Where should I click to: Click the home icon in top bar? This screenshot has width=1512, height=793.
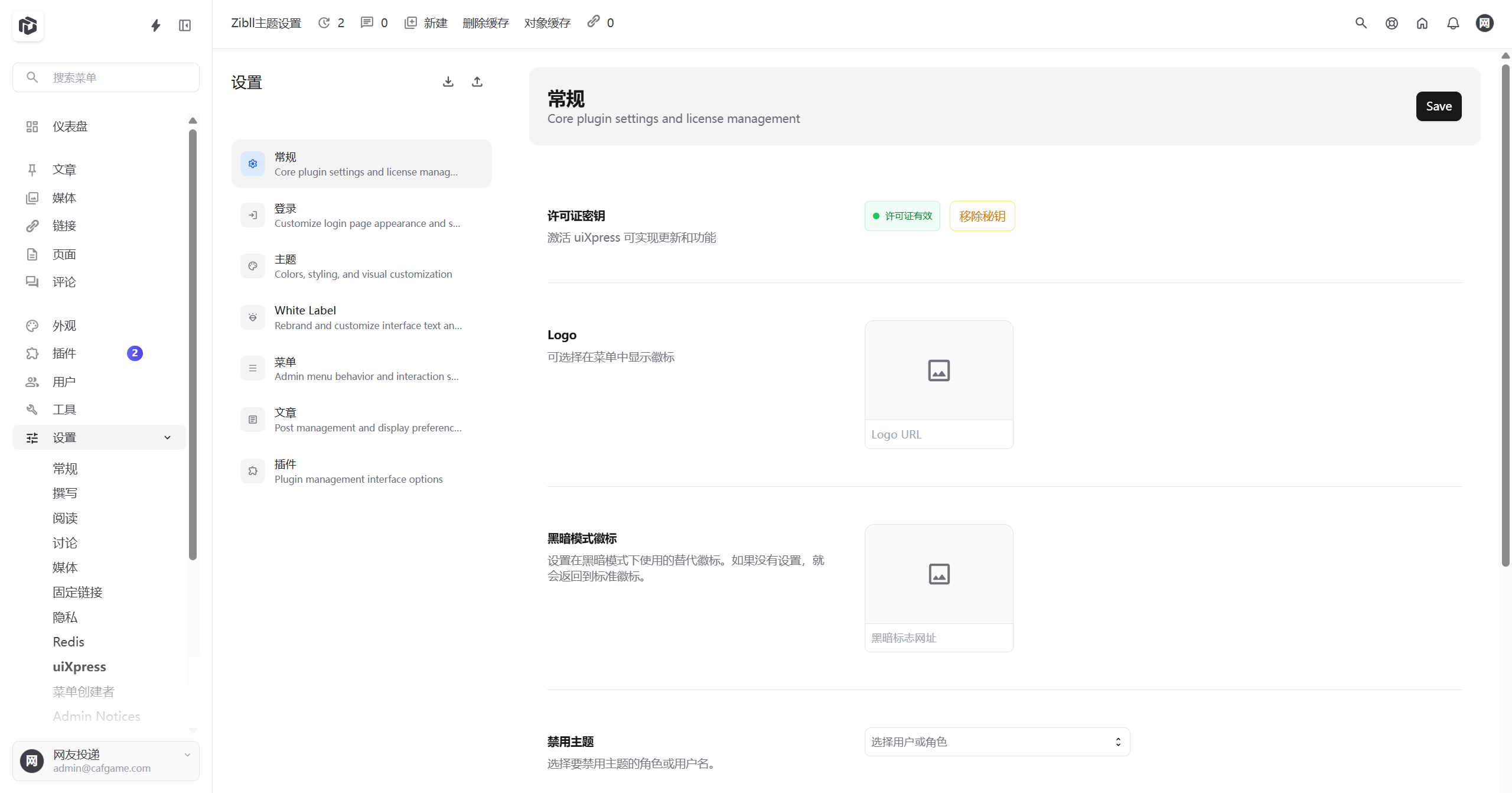point(1422,23)
